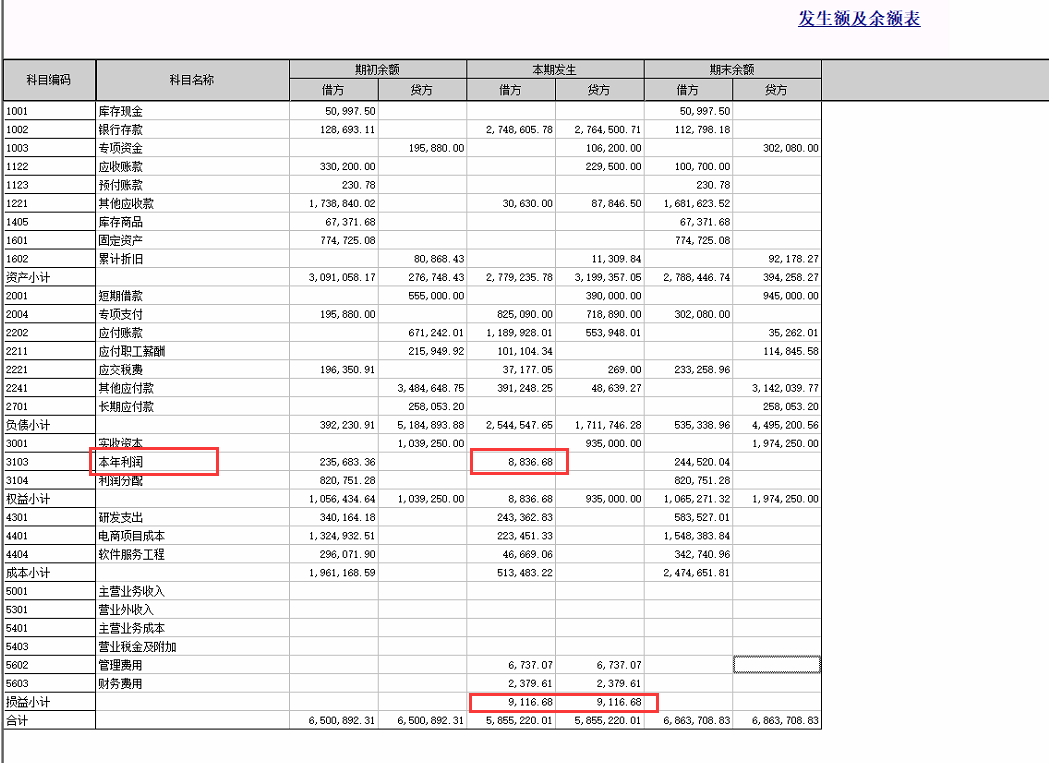Select asset subtotal value 3,091,058.17
Image resolution: width=1049 pixels, height=763 pixels.
click(342, 277)
